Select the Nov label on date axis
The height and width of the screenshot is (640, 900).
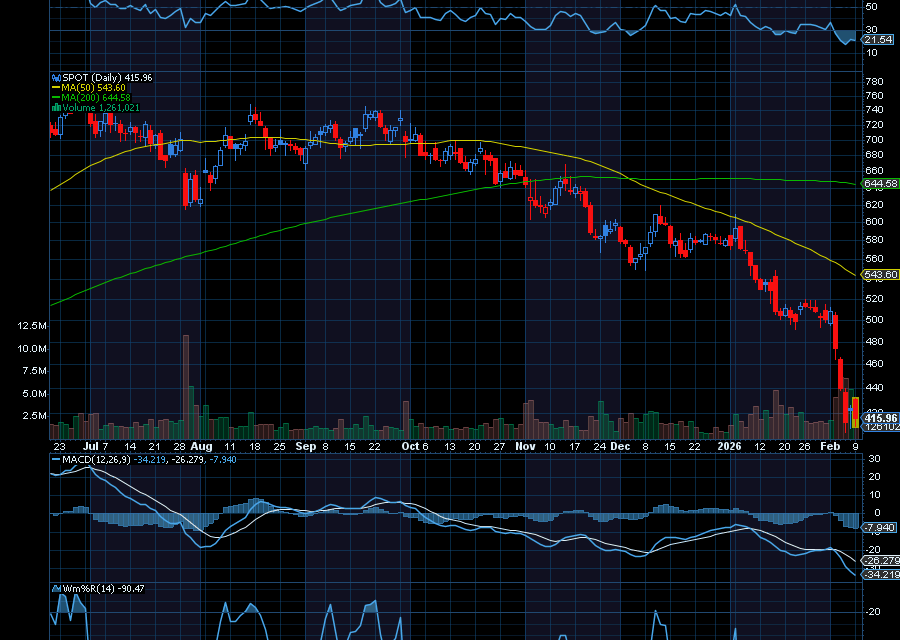(526, 446)
